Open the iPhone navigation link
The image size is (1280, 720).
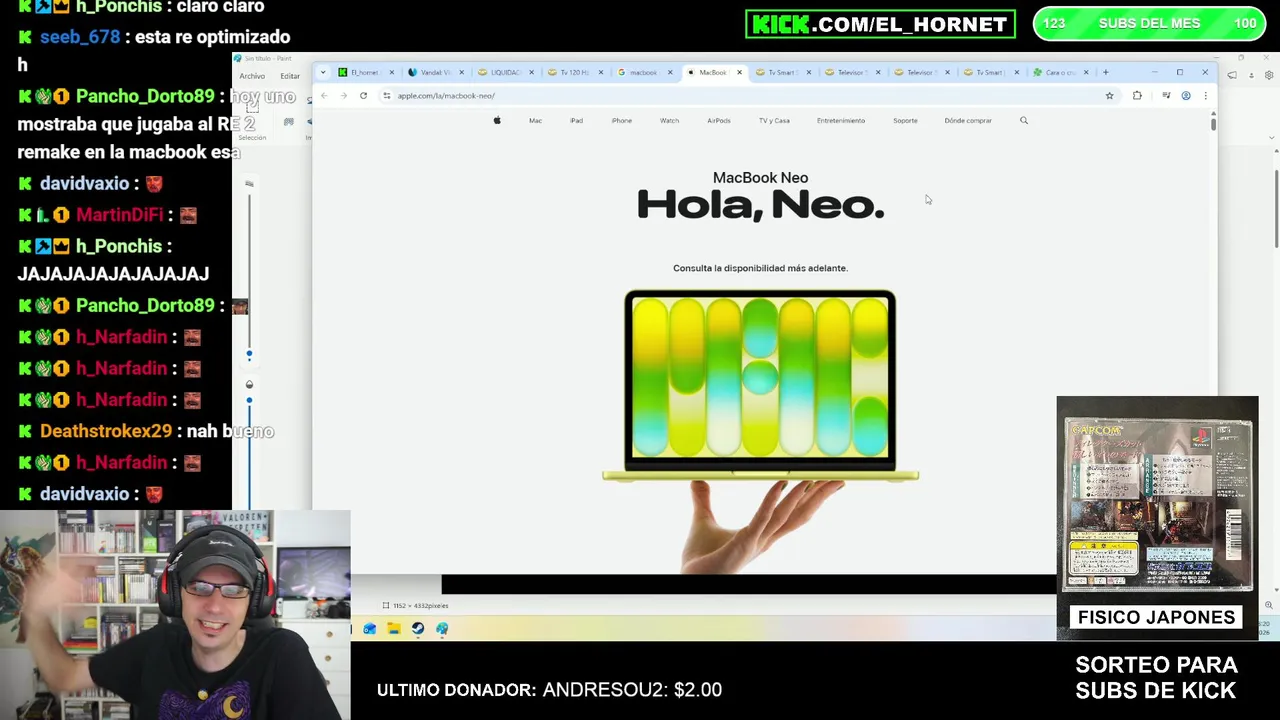(621, 120)
